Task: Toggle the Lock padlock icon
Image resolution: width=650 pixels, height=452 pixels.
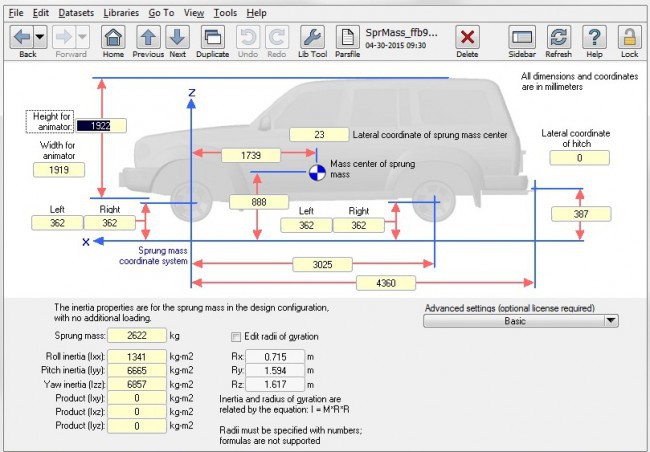Action: [629, 37]
